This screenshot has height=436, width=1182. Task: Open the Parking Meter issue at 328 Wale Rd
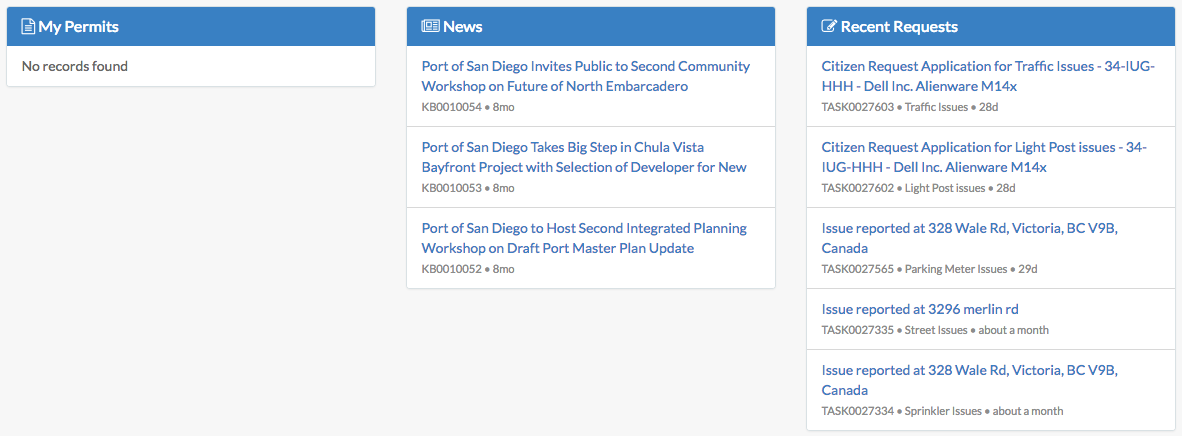tap(969, 238)
